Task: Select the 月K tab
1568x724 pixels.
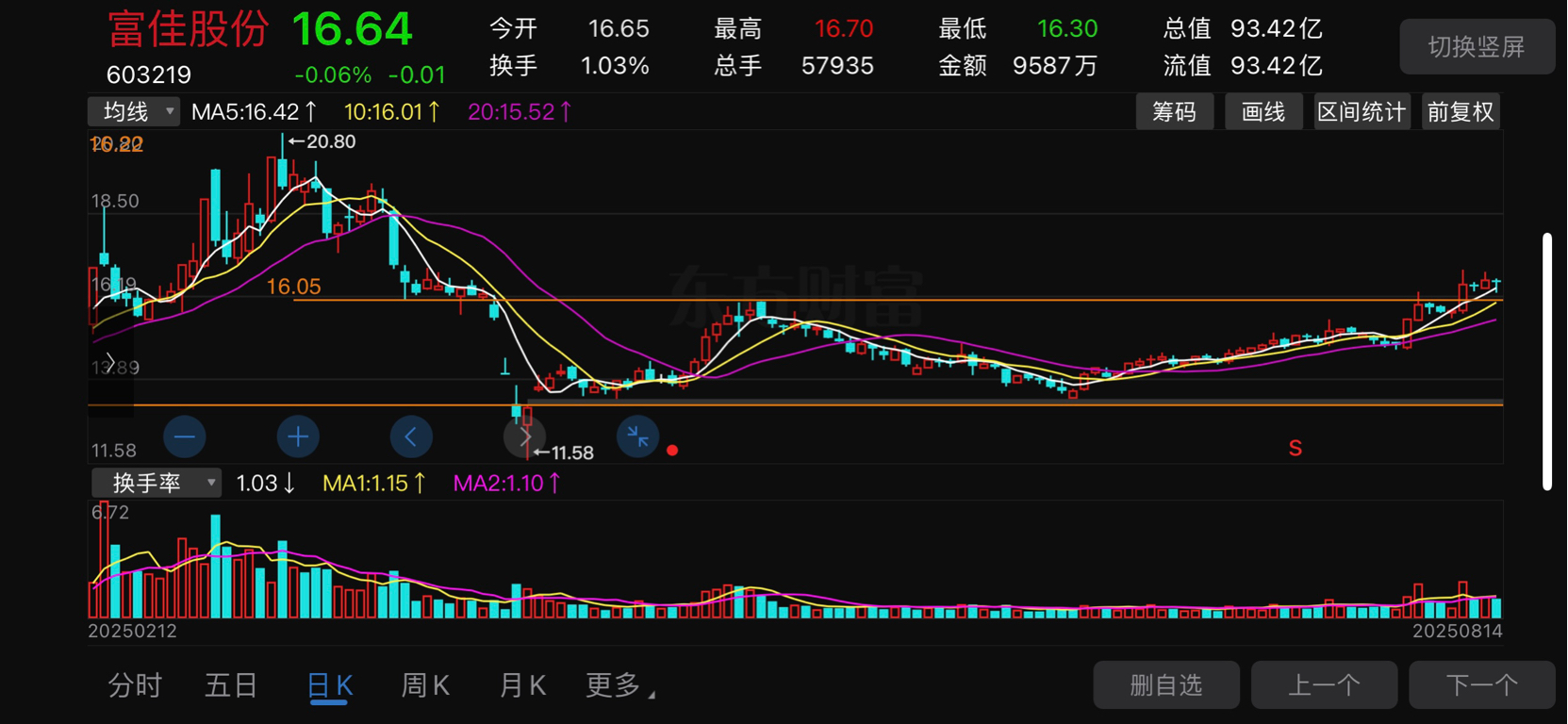Action: pos(522,685)
